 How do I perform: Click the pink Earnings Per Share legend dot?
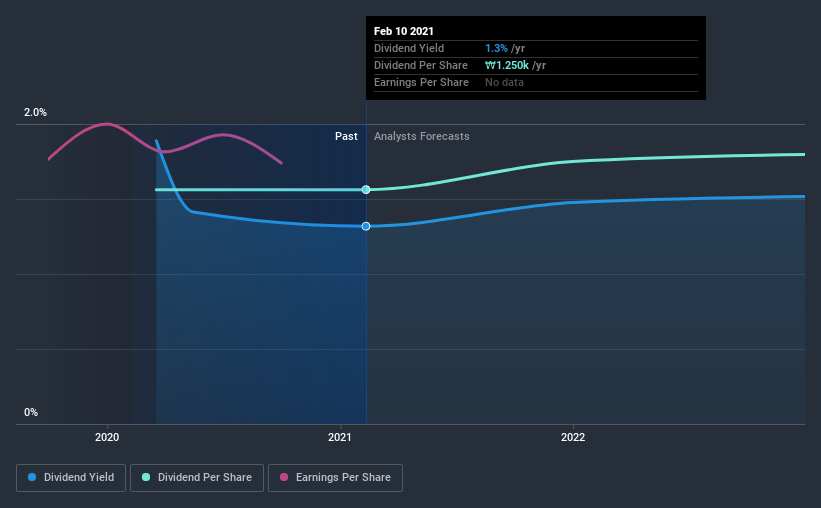tap(284, 477)
